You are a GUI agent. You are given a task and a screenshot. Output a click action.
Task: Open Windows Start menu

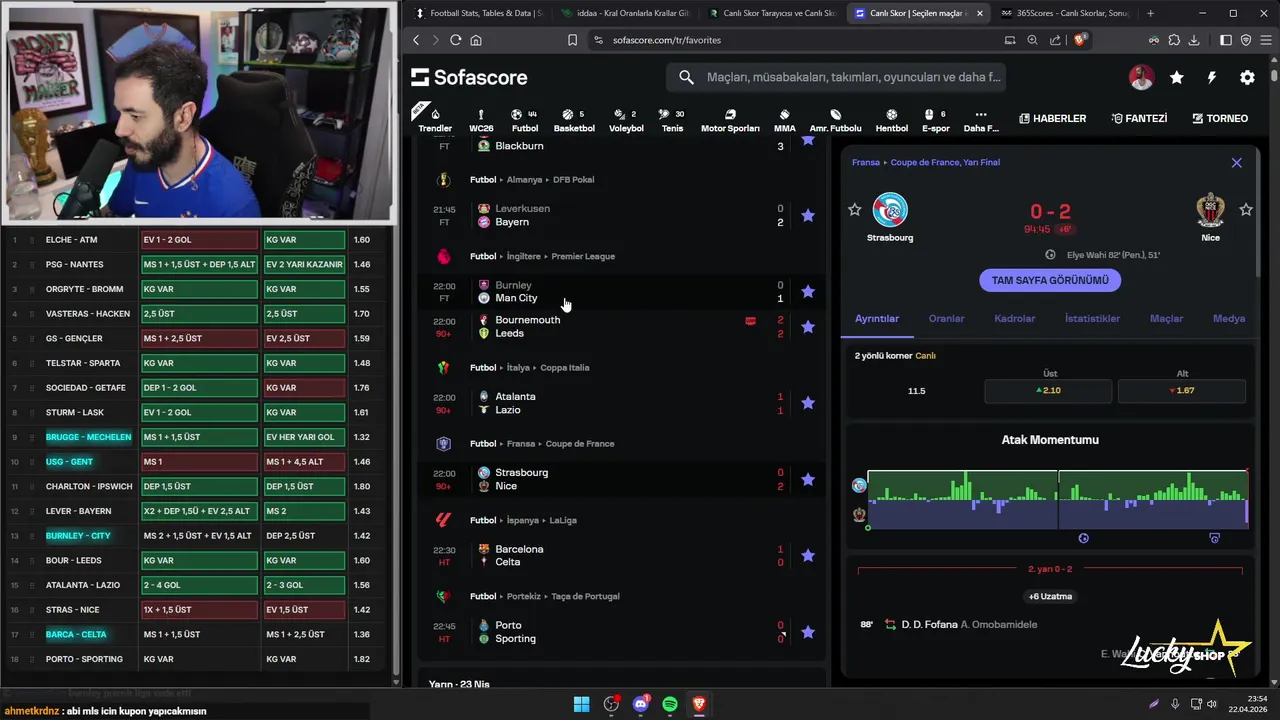581,704
